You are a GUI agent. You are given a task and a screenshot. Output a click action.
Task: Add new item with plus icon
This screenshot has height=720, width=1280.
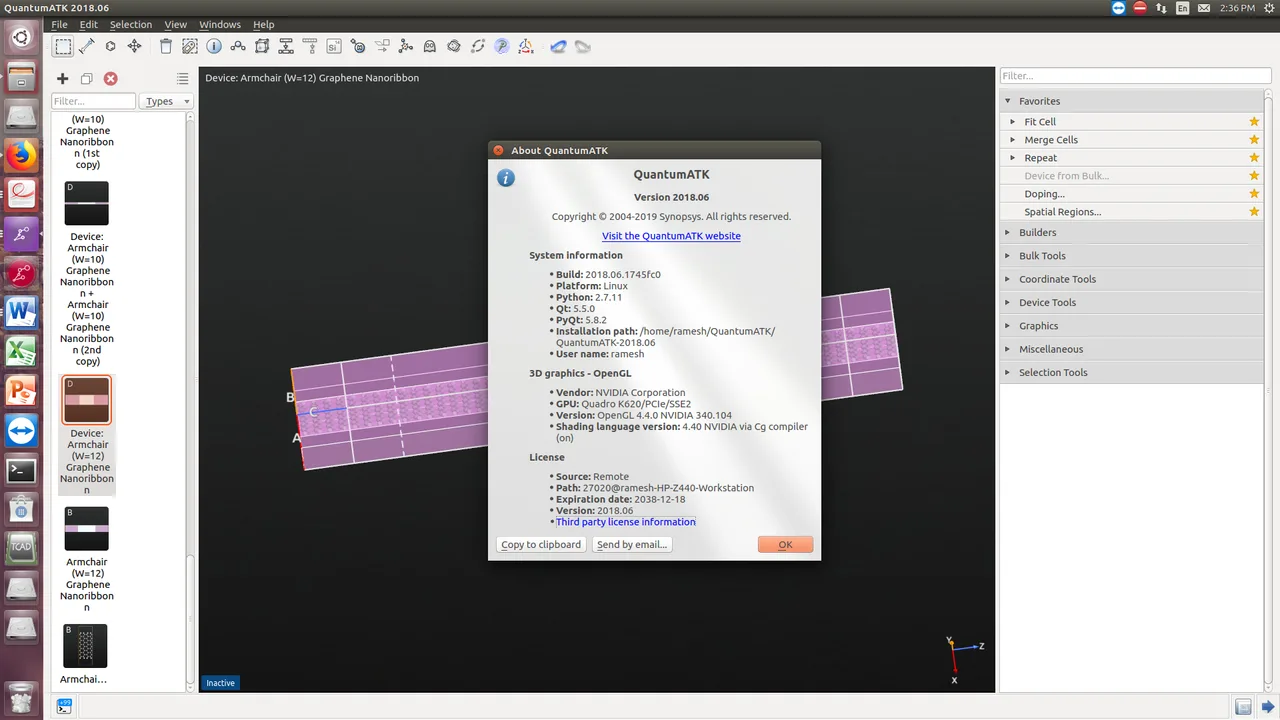pyautogui.click(x=62, y=78)
